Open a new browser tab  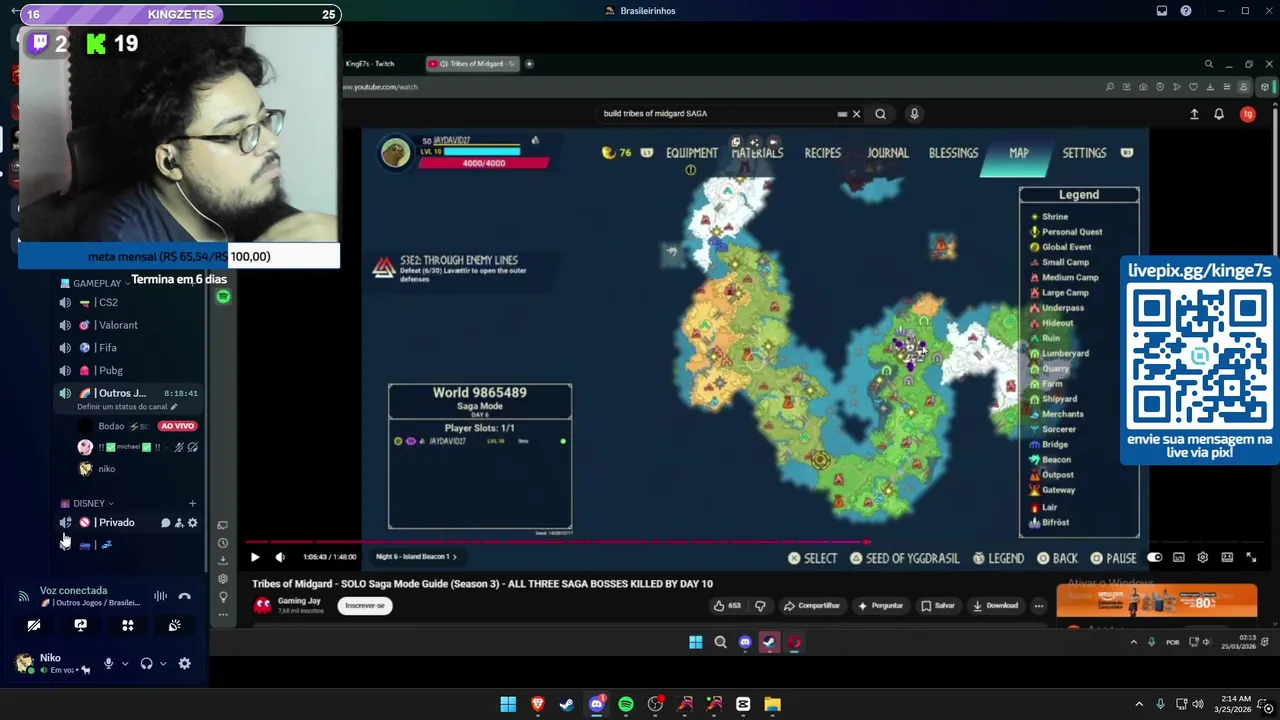point(529,64)
